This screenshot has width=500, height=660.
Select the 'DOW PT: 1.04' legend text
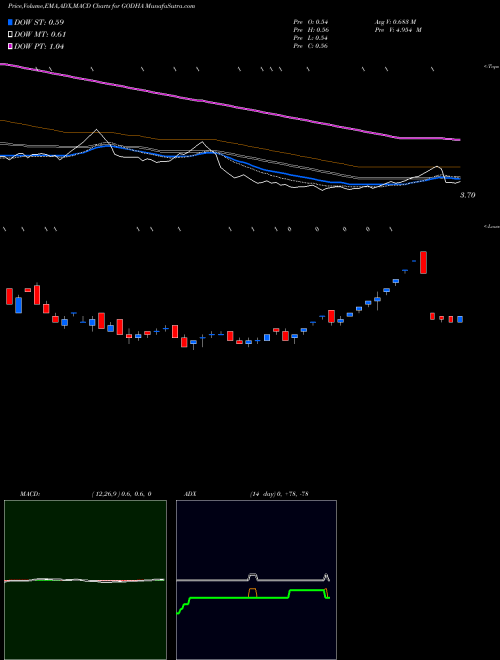pyautogui.click(x=39, y=47)
